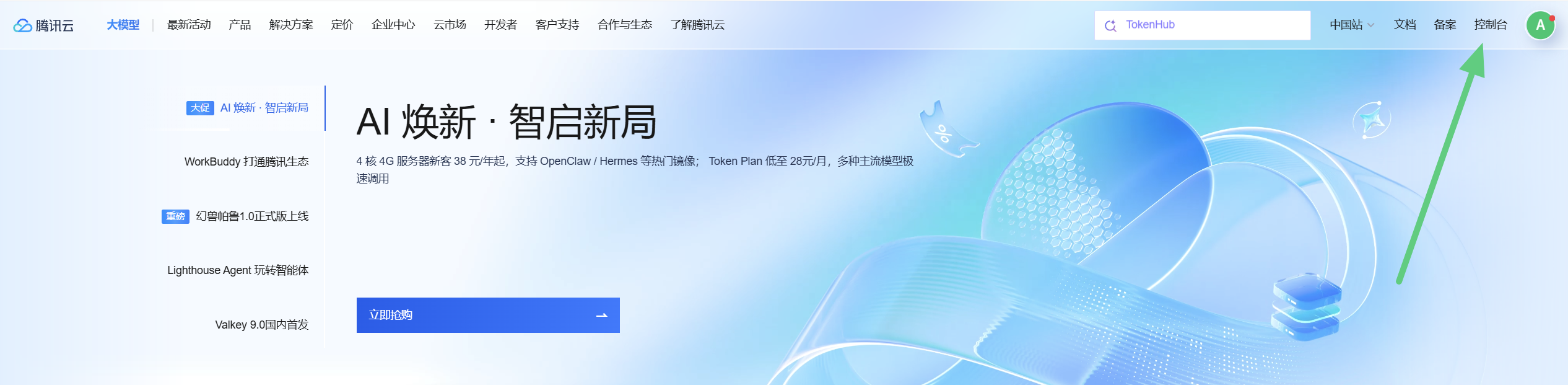The width and height of the screenshot is (1568, 385).
Task: Select WorkBuddy 打通腾讯生态 banner tab
Action: (x=246, y=162)
